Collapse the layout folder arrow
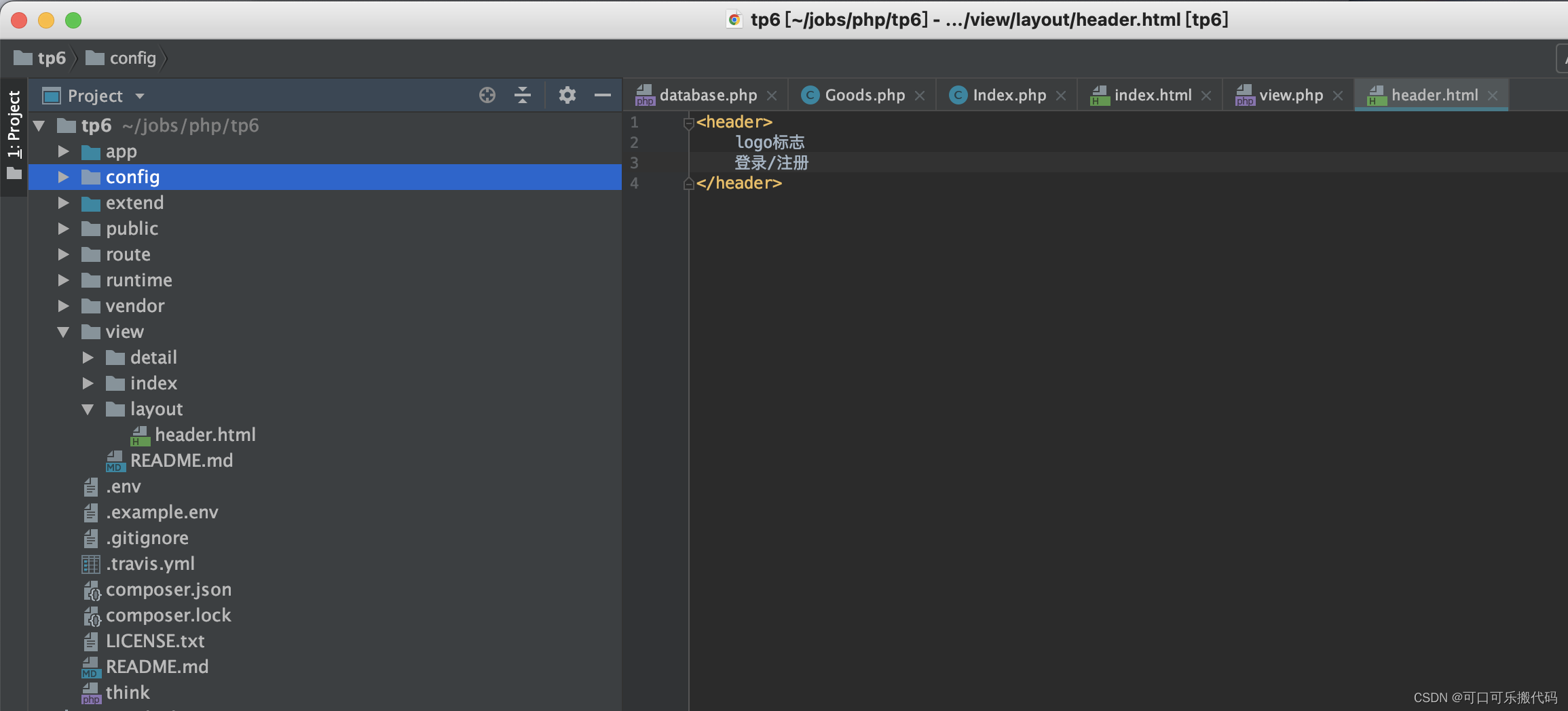Viewport: 1568px width, 711px height. (88, 409)
